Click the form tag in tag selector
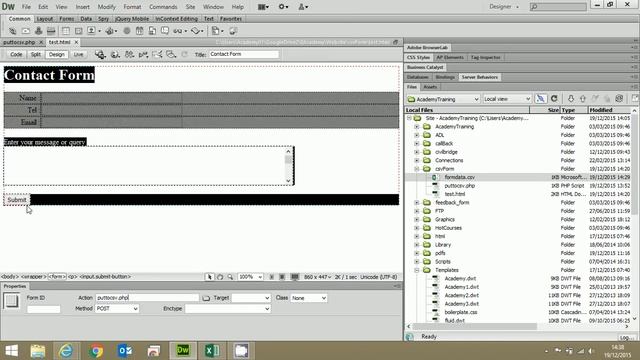Image resolution: width=640 pixels, height=360 pixels. click(57, 277)
